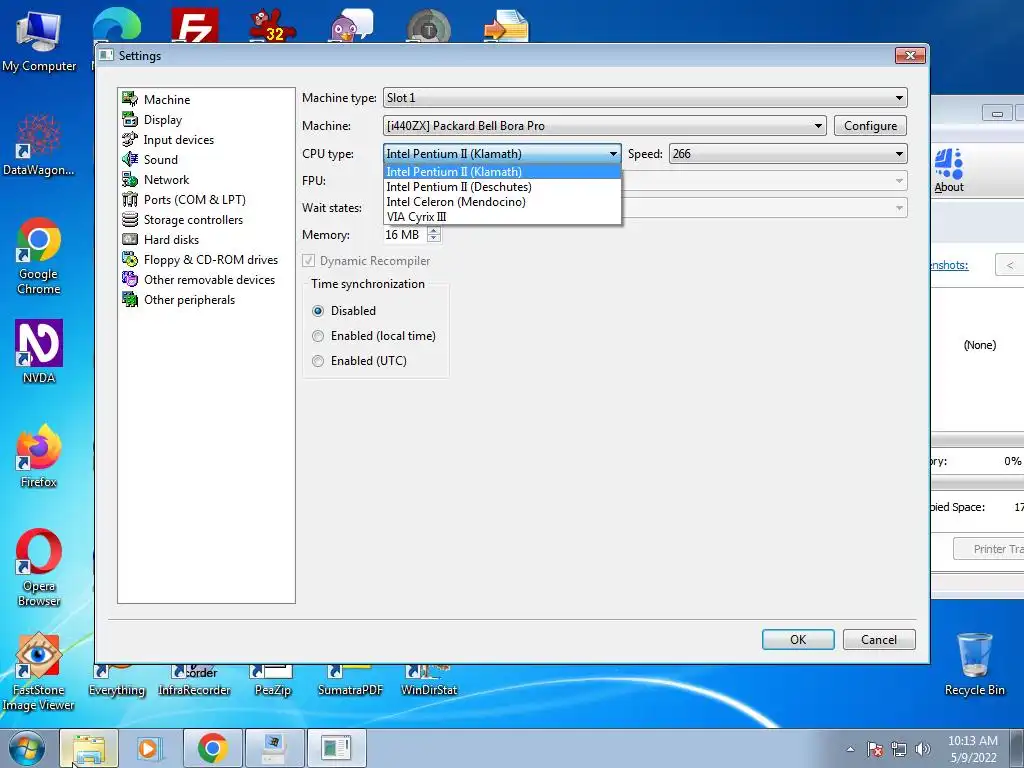The height and width of the screenshot is (768, 1024).
Task: Select the Network category icon
Action: point(130,180)
